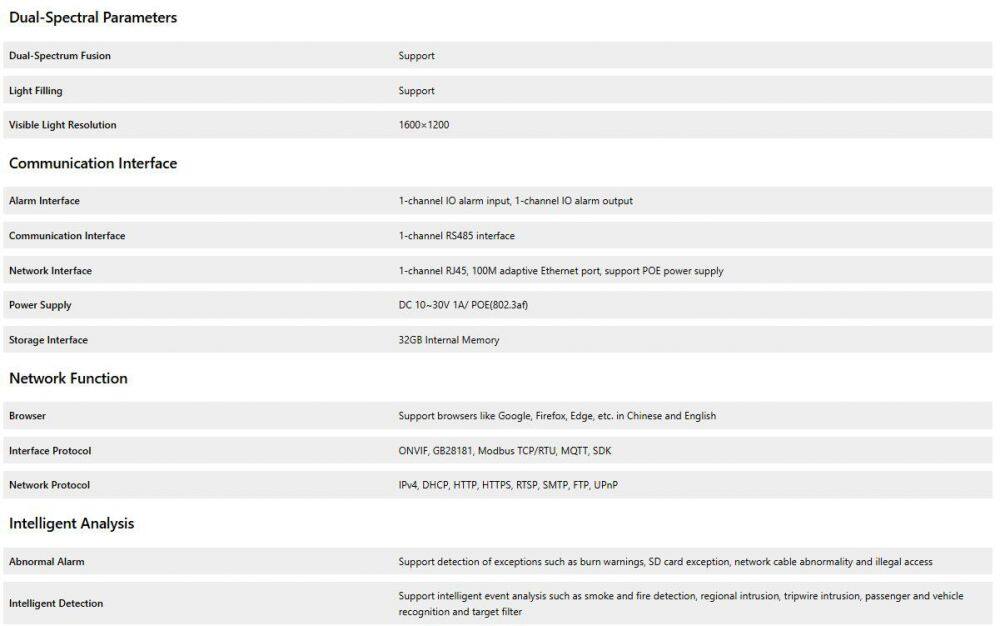This screenshot has width=1000, height=626.
Task: Select the Abnormal Alarm row label
Action: click(47, 562)
